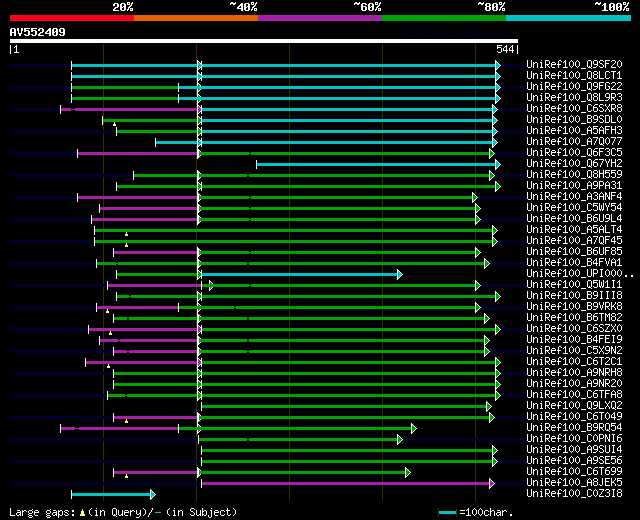Click the UniRef100_B4FVA1 label
The image size is (640, 520).
tap(574, 263)
